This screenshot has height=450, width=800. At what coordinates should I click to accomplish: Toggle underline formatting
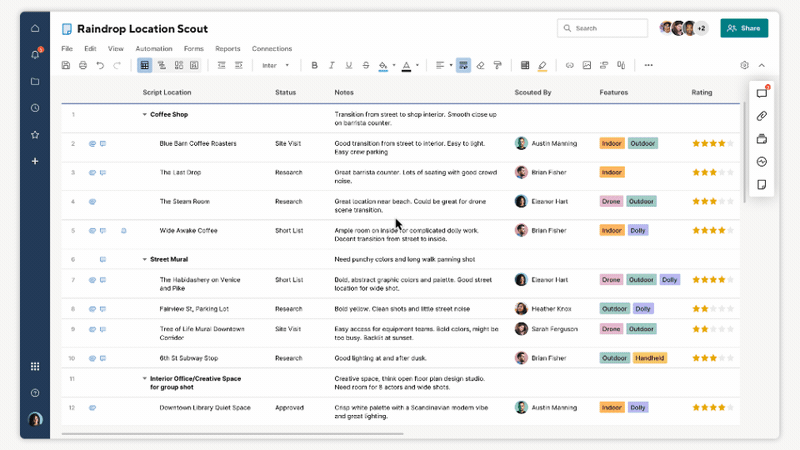(349, 65)
